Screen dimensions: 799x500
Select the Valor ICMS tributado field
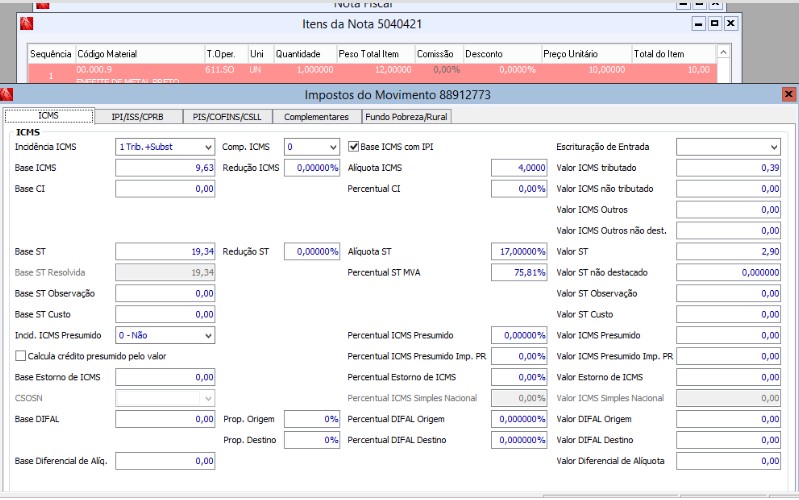point(728,168)
